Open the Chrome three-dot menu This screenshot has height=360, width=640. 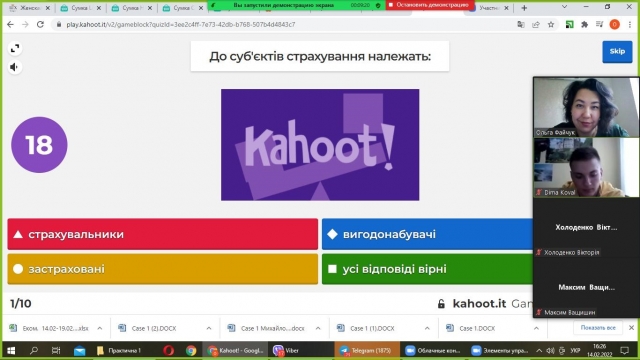coord(630,24)
